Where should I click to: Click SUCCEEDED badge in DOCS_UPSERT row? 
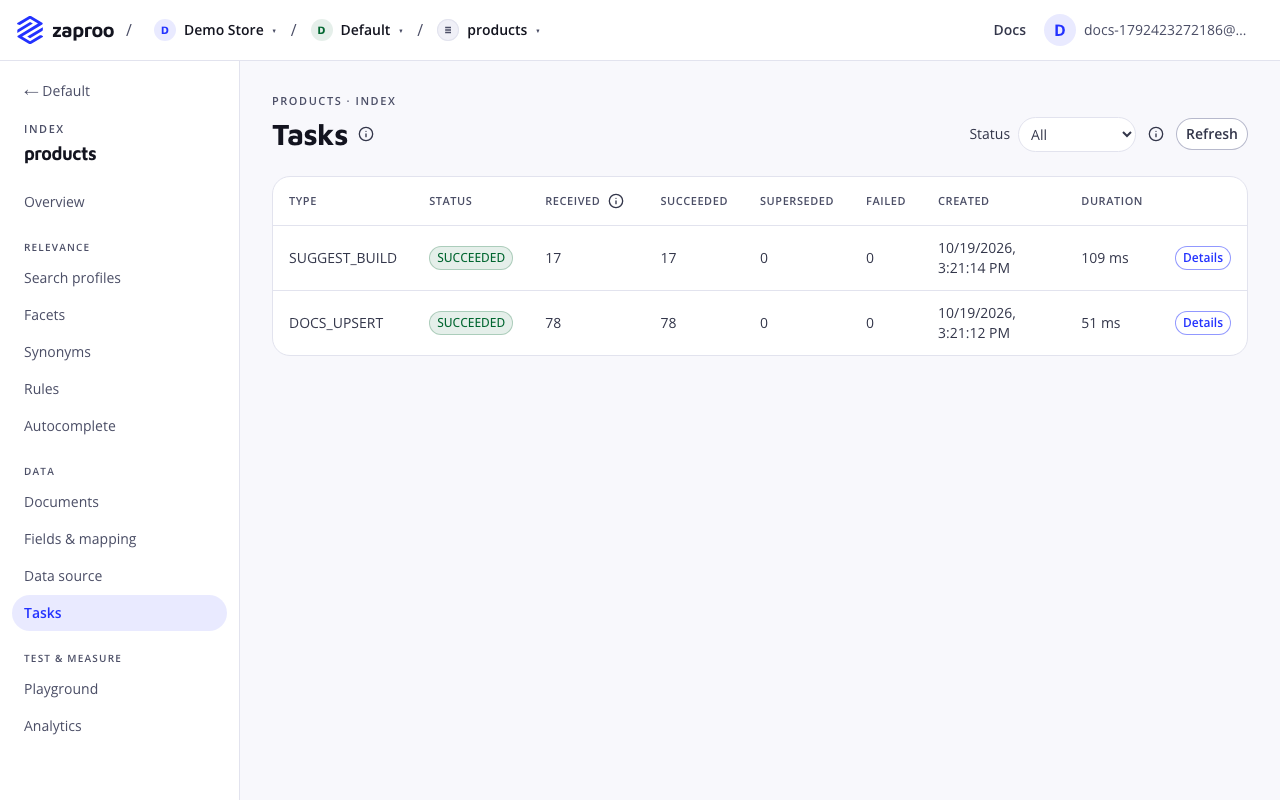pyautogui.click(x=471, y=323)
